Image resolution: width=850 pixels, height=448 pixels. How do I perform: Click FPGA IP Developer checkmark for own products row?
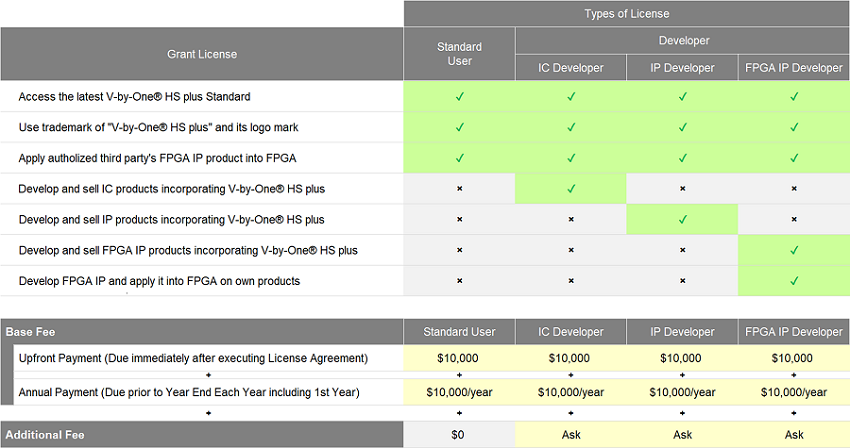pyautogui.click(x=794, y=281)
